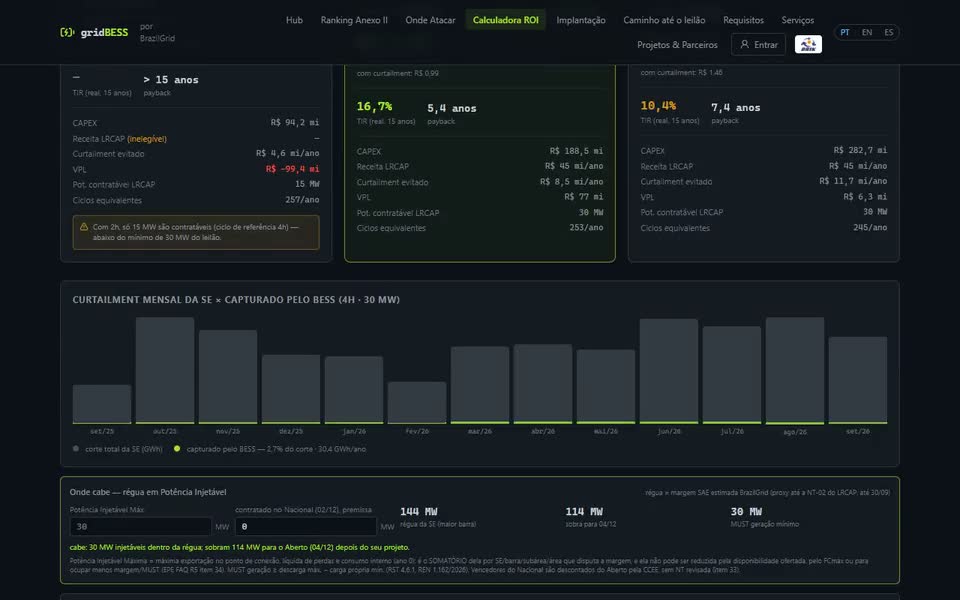Screen dimensions: 960x600
Task: Select the Calculadora ROI tab
Action: [506, 20]
